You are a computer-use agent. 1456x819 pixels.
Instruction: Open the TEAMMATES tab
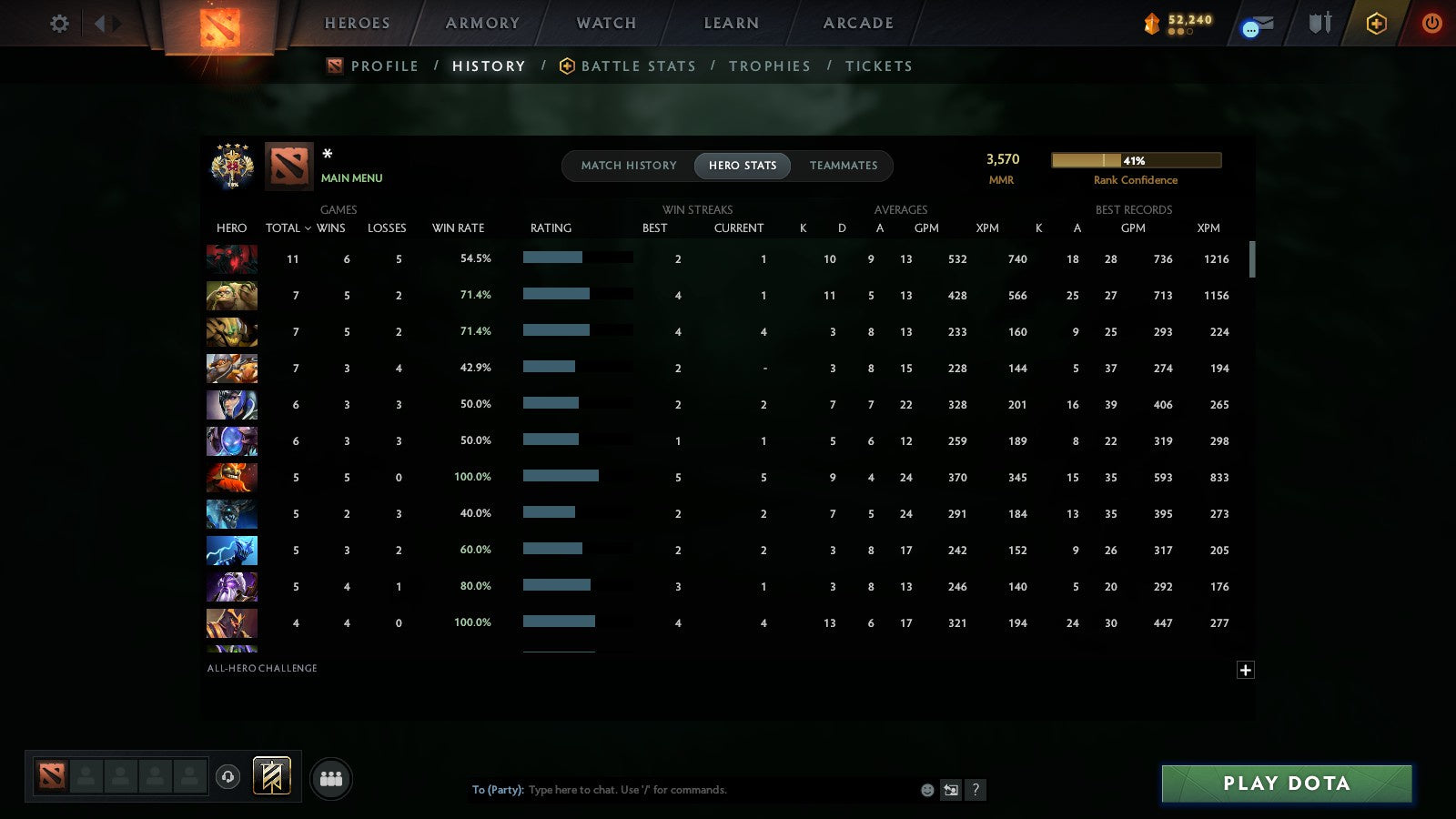(844, 166)
